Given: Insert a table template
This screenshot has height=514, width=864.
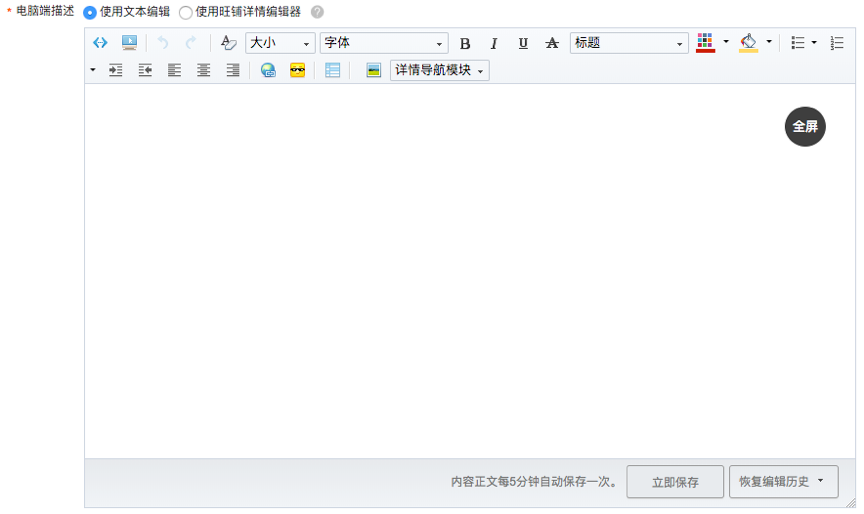Looking at the screenshot, I should (332, 70).
